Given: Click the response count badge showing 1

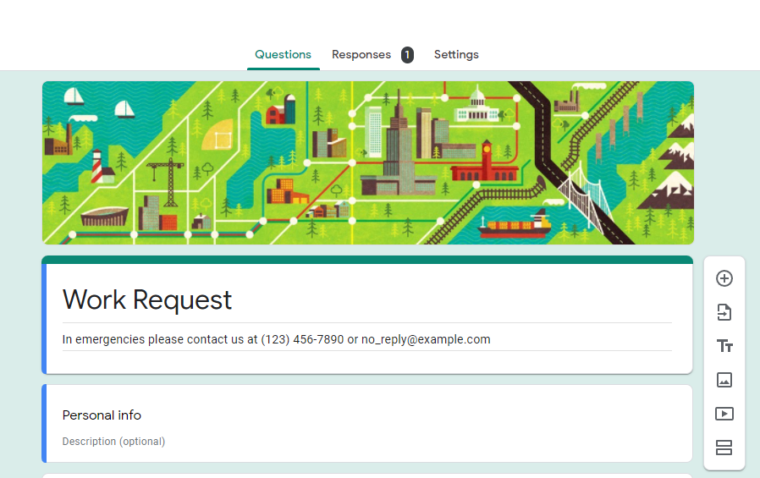Looking at the screenshot, I should pyautogui.click(x=407, y=55).
